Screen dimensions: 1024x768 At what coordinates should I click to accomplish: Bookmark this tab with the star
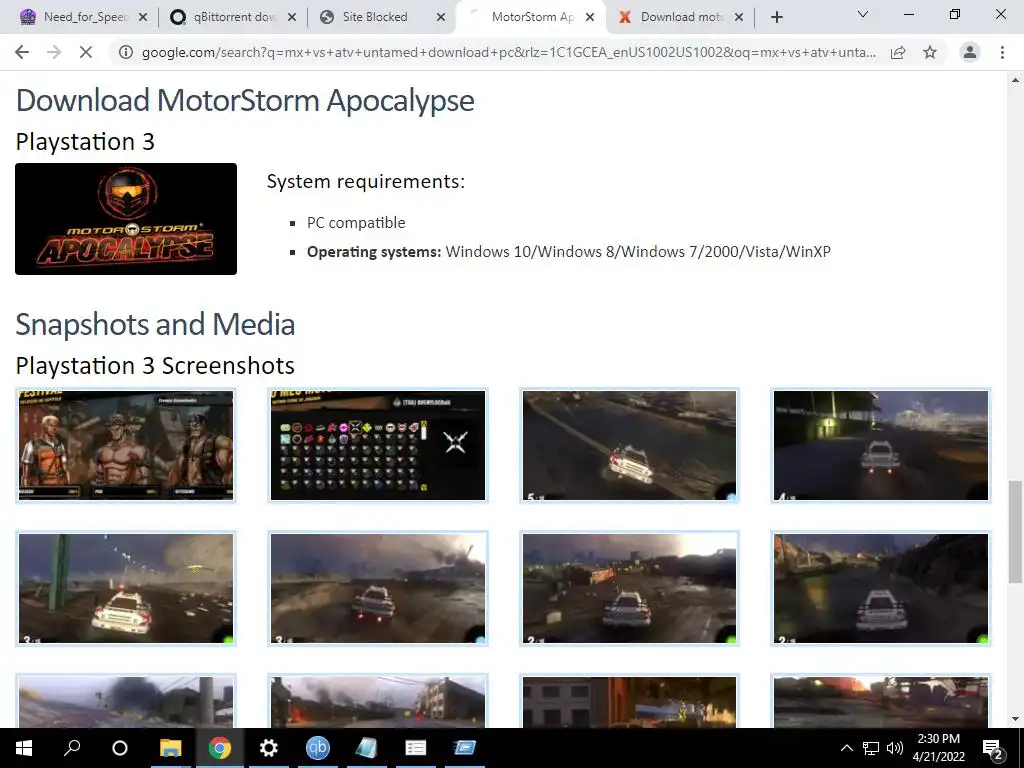click(930, 52)
